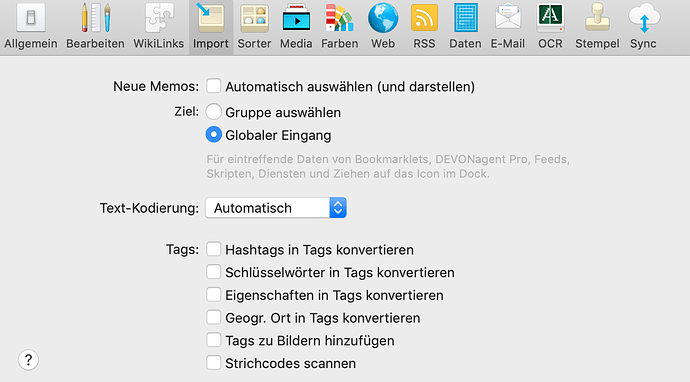This screenshot has width=690, height=382.
Task: Enable Schlüsselwörter in Tags konvertieren
Action: click(213, 272)
